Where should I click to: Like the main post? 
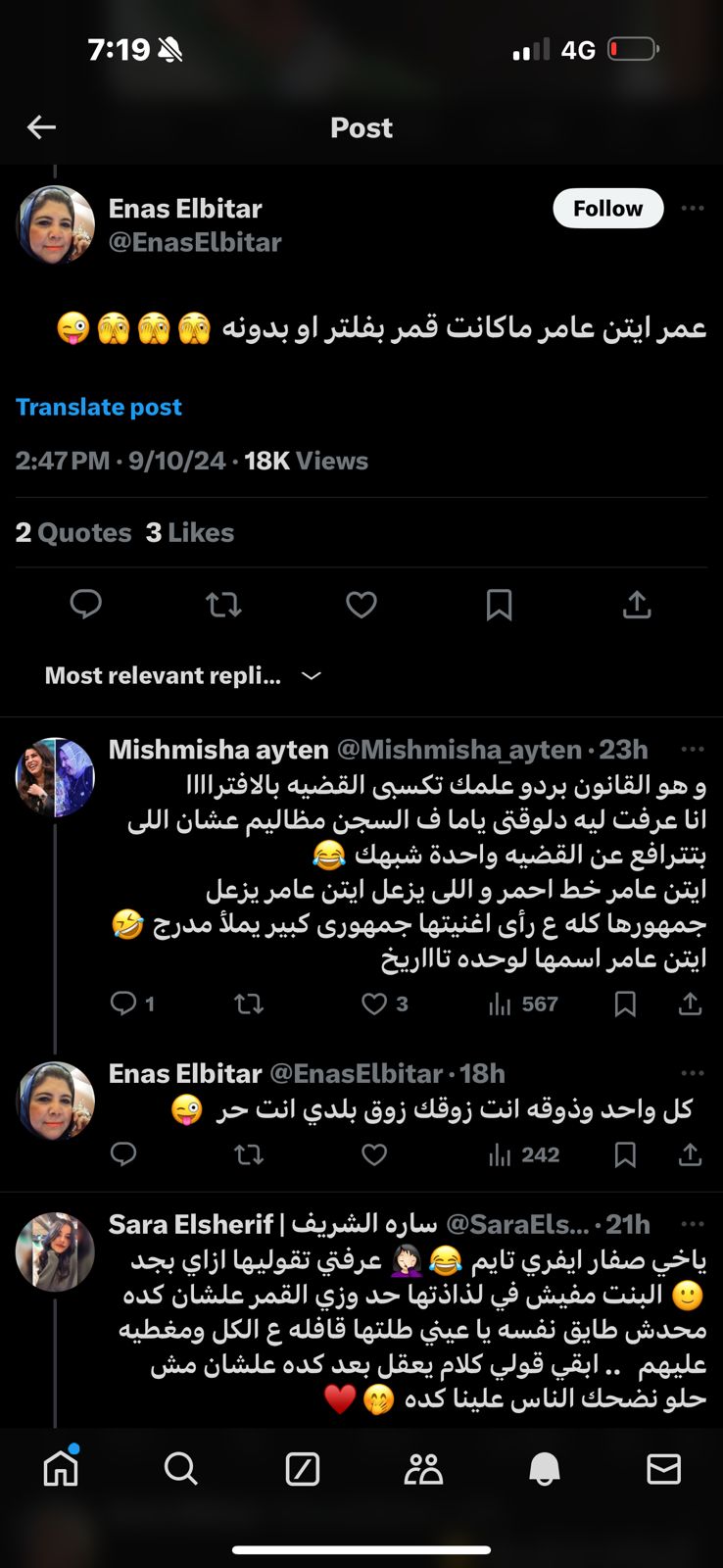(x=361, y=605)
